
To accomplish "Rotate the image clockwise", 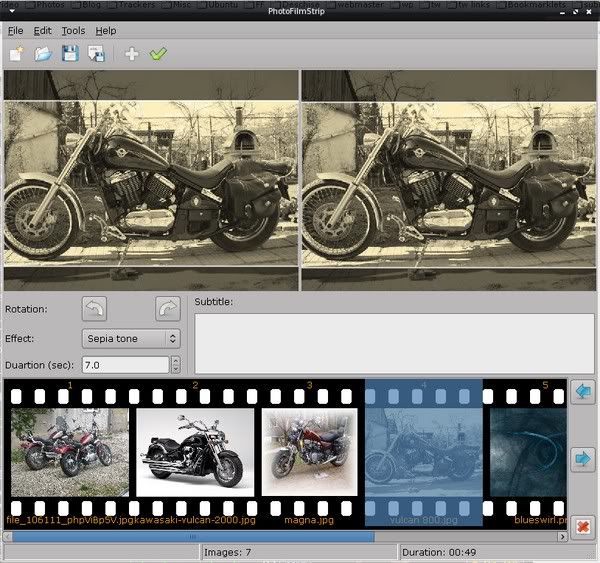I will [168, 308].
